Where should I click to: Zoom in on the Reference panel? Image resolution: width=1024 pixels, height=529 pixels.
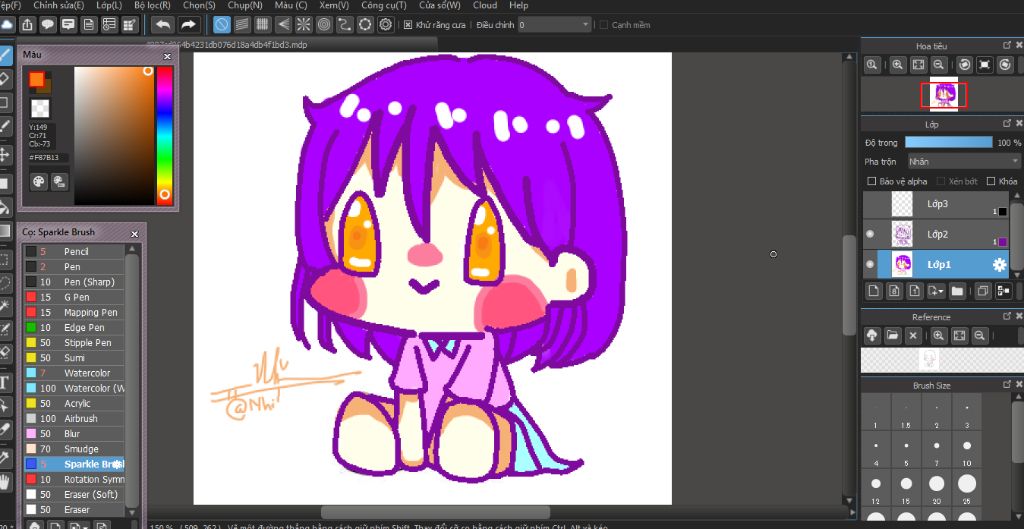pyautogui.click(x=938, y=336)
